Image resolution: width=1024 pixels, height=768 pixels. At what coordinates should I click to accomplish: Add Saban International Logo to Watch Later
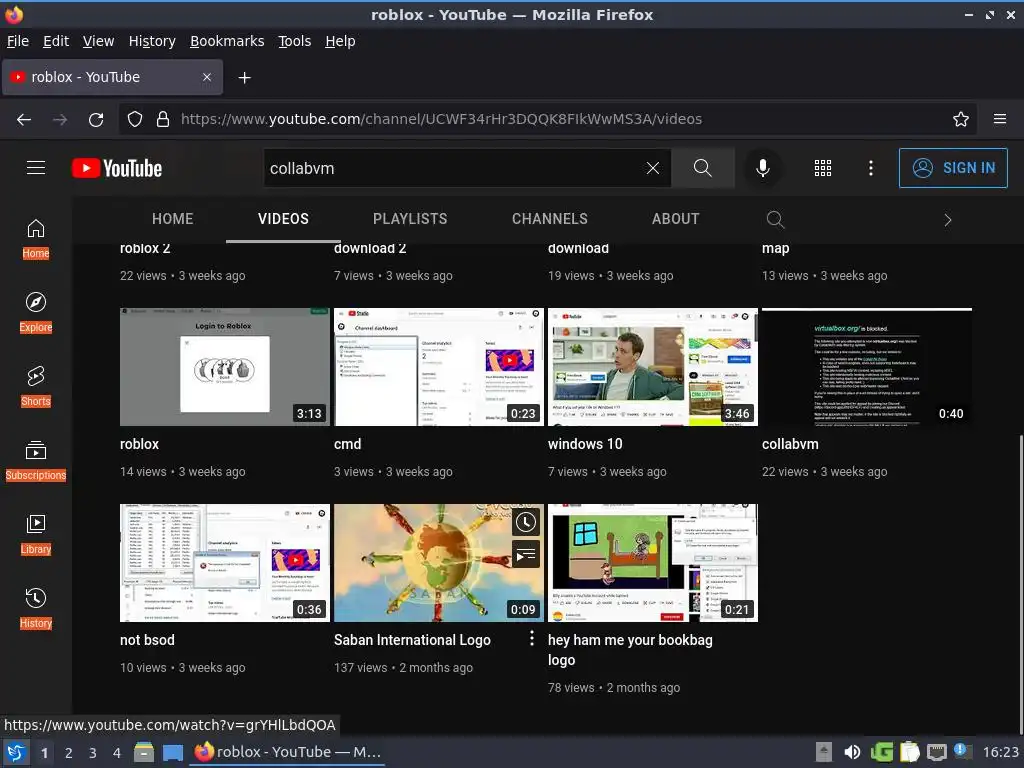(x=526, y=522)
